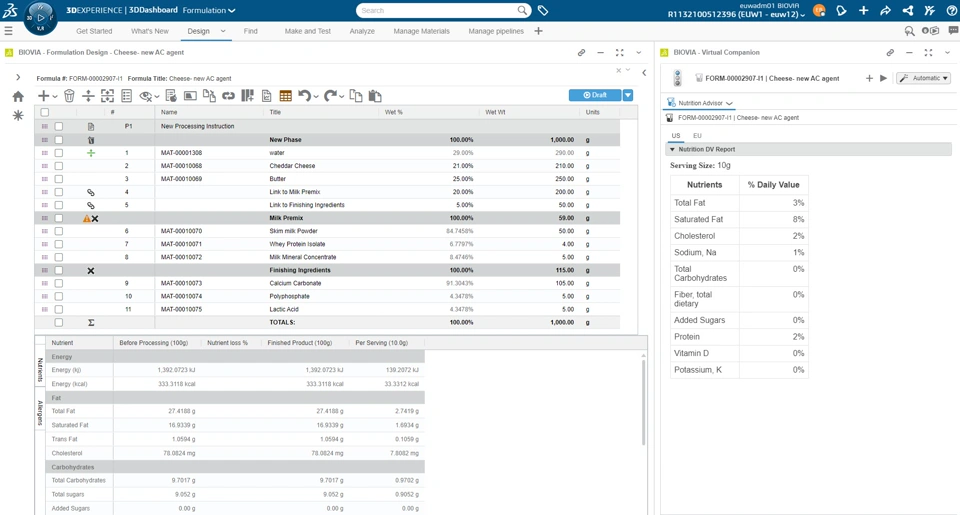Click the home icon in left sidebar
The height and width of the screenshot is (515, 960).
tap(18, 96)
